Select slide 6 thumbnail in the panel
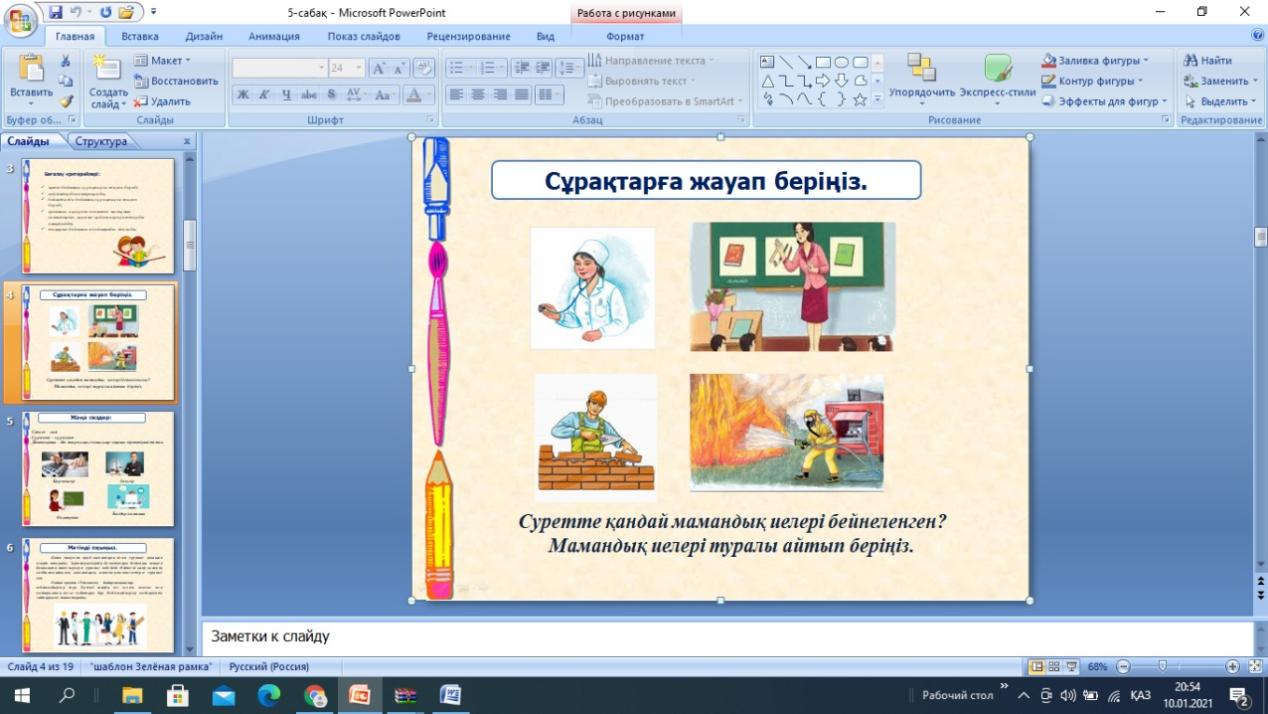The image size is (1268, 714). click(97, 596)
